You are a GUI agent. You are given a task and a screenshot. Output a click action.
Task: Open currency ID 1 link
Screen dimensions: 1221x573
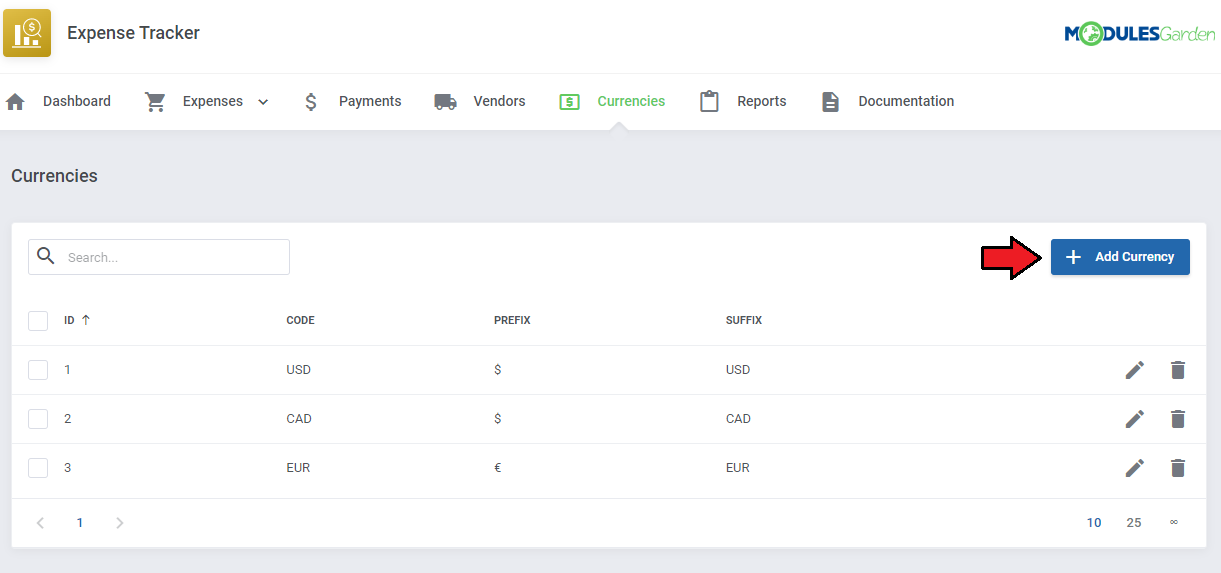68,370
